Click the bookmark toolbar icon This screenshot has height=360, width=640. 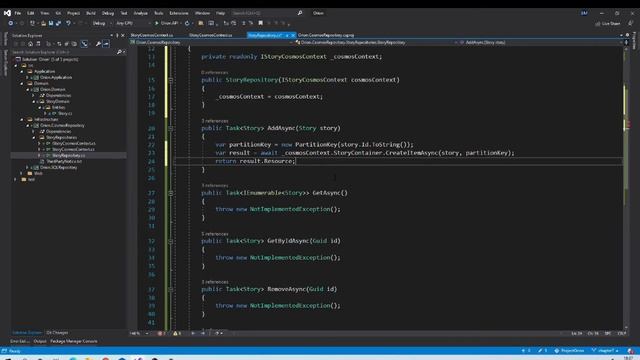pyautogui.click(x=260, y=23)
